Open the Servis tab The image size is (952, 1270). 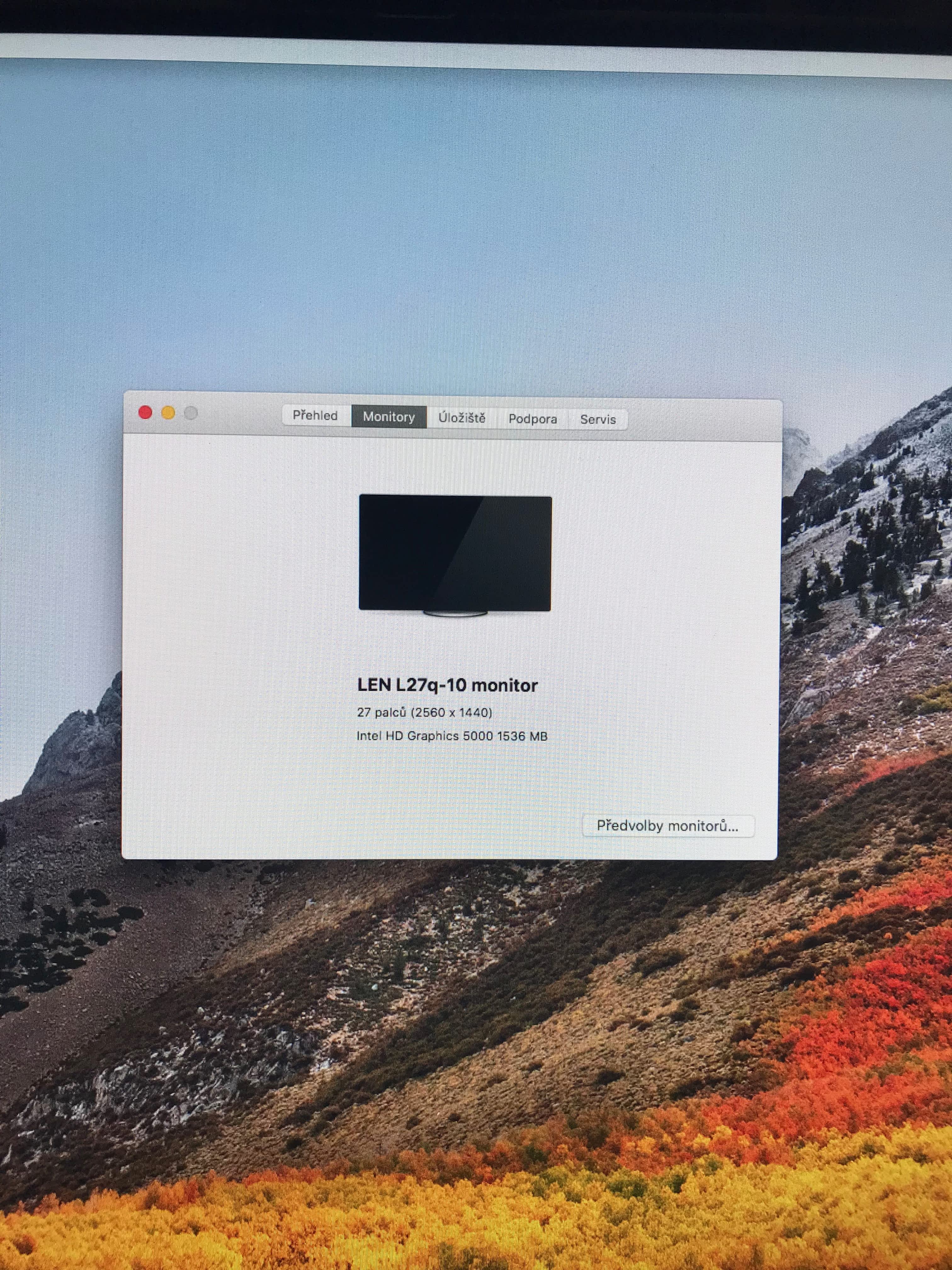[598, 420]
